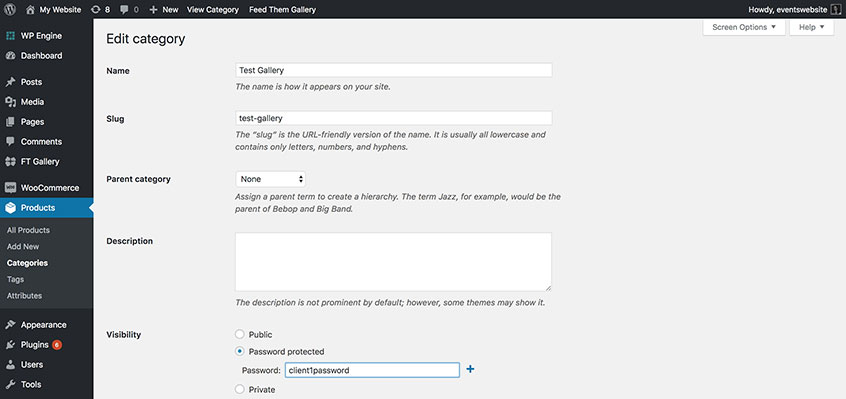Expand the Help tab
The height and width of the screenshot is (399, 846).
pyautogui.click(x=811, y=27)
